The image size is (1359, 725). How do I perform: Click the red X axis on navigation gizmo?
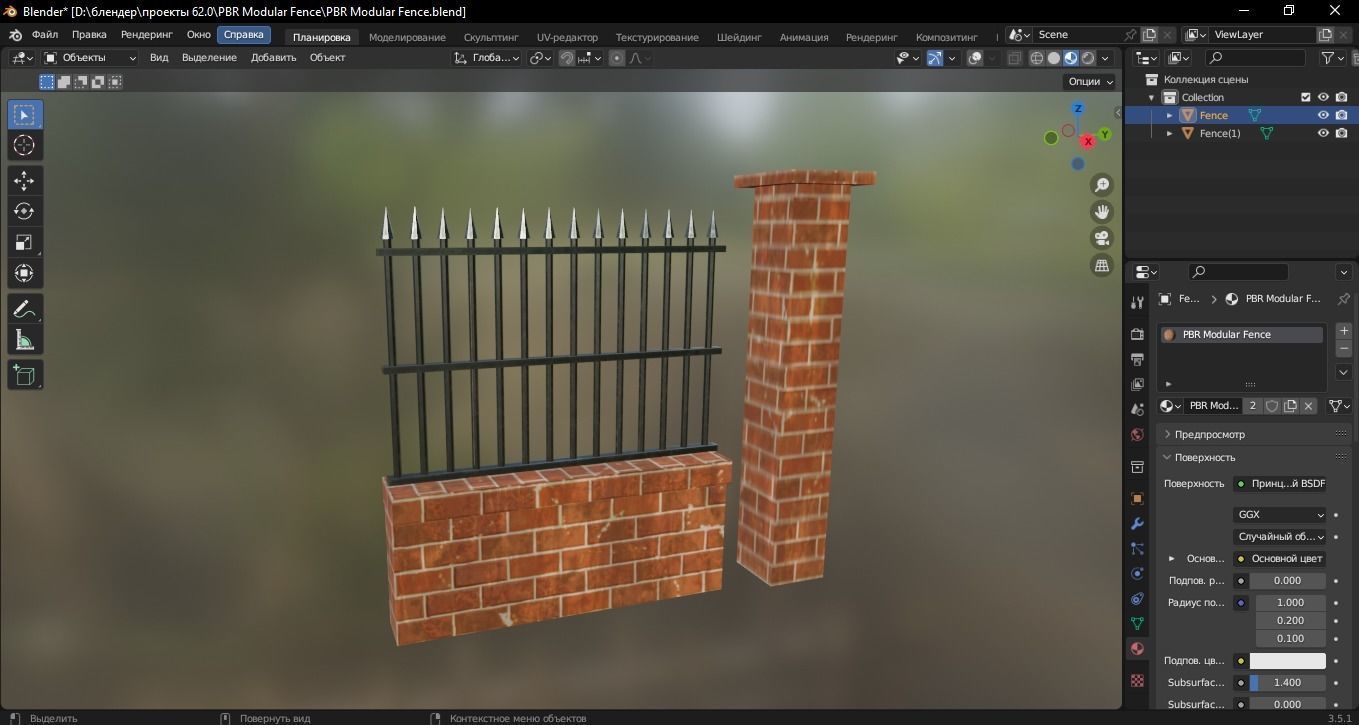point(1088,141)
